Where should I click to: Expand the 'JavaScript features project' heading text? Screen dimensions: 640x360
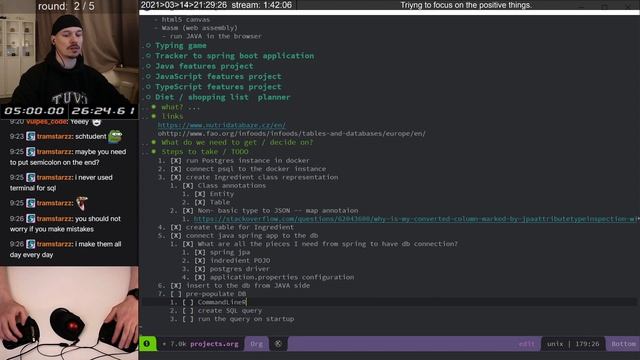218,76
